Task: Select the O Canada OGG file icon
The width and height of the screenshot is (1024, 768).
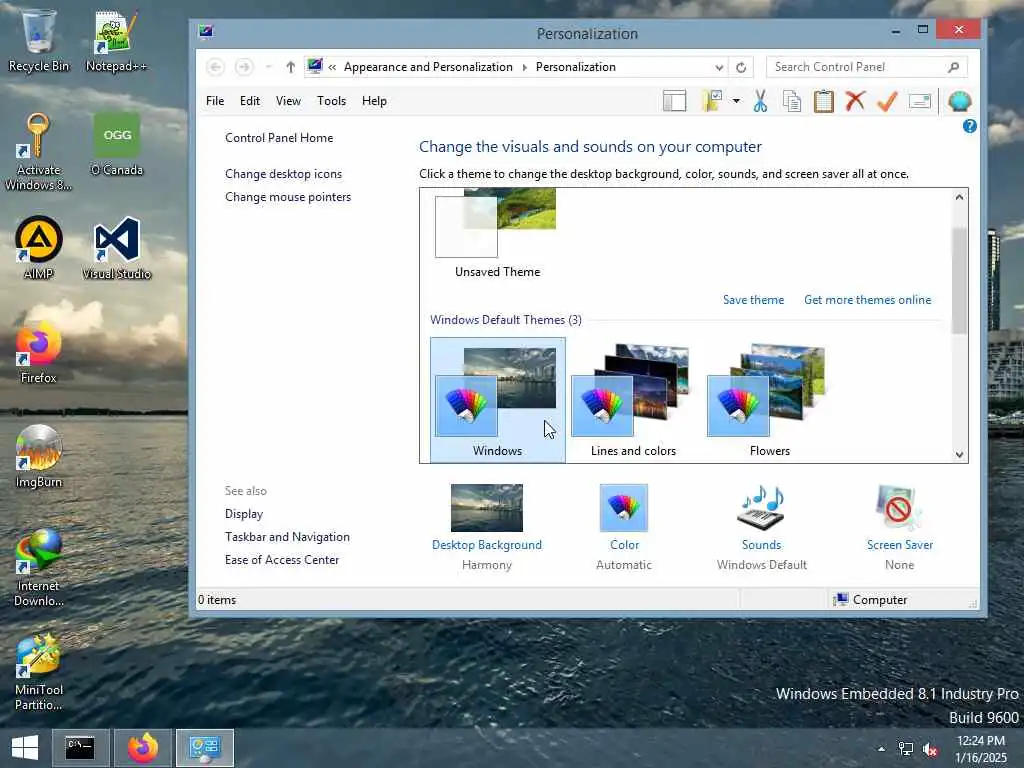Action: pyautogui.click(x=116, y=144)
